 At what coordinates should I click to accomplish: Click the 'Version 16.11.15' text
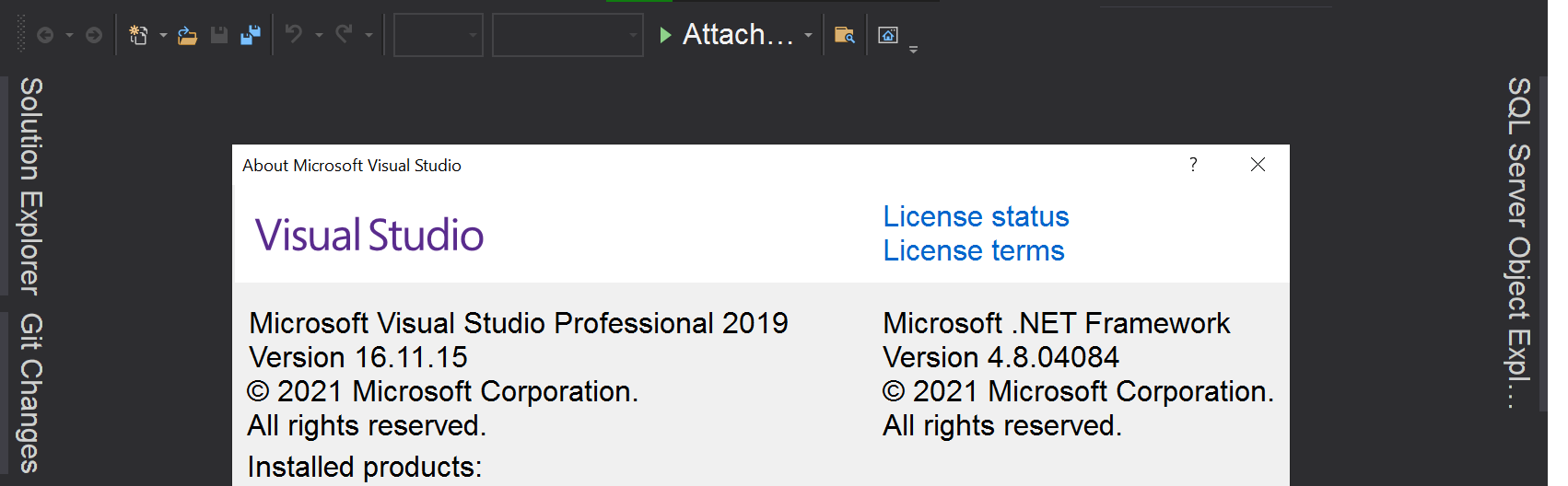(x=358, y=357)
